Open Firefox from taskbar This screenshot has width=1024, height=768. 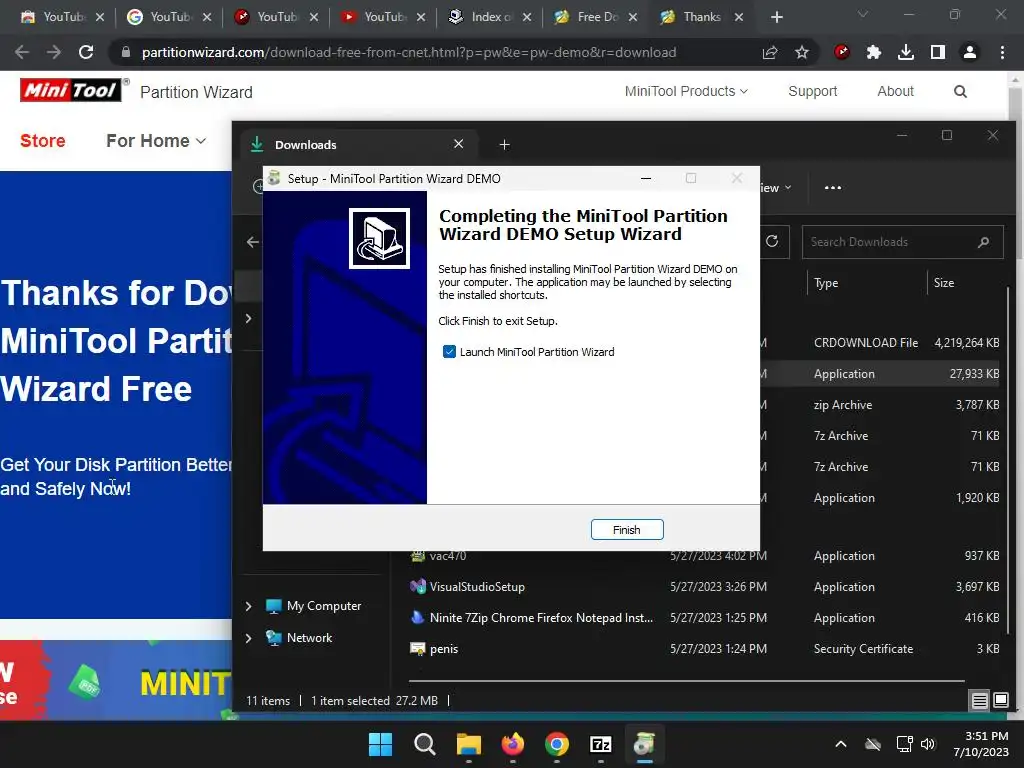coord(513,744)
